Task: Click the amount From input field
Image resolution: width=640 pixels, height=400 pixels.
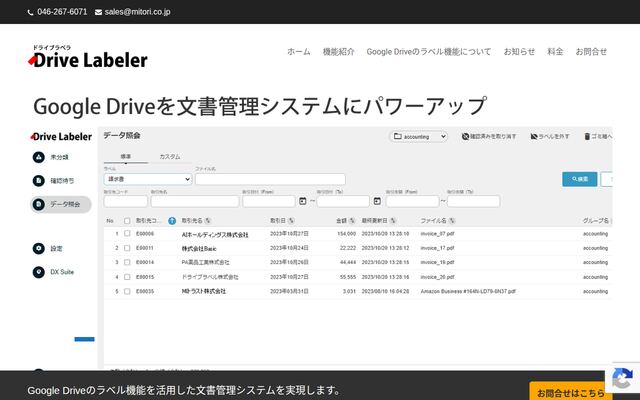Action: click(x=412, y=201)
